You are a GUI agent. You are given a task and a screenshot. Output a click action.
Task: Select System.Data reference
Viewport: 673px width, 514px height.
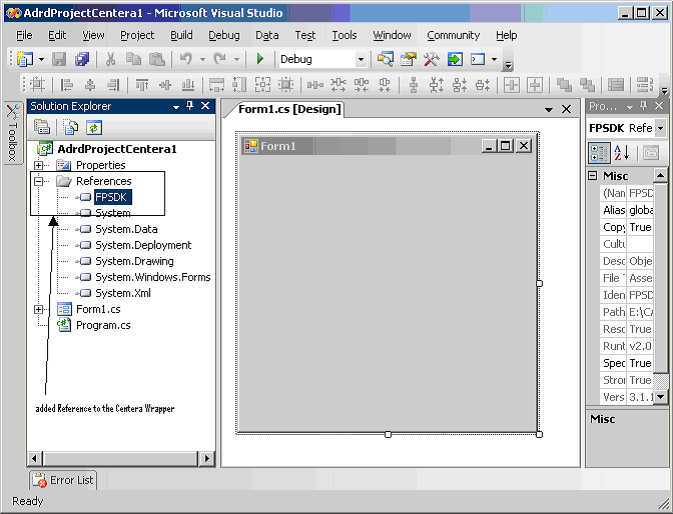(x=126, y=229)
